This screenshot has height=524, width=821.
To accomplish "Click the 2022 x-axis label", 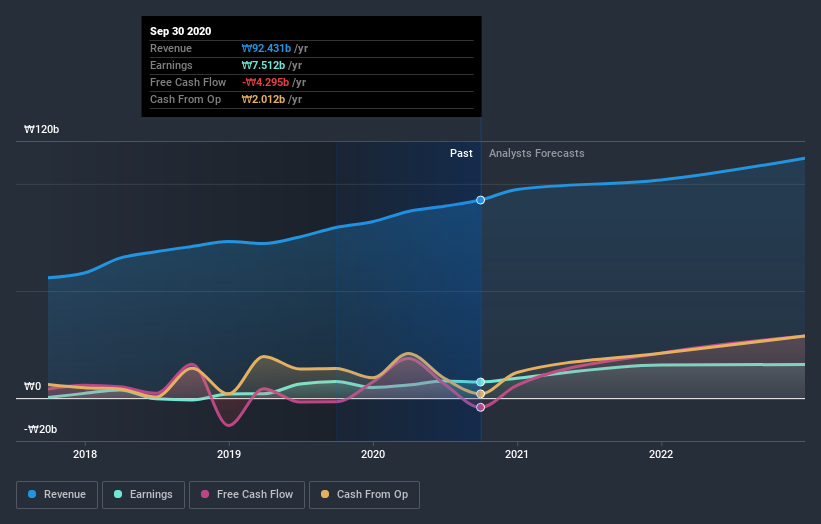I will 661,454.
